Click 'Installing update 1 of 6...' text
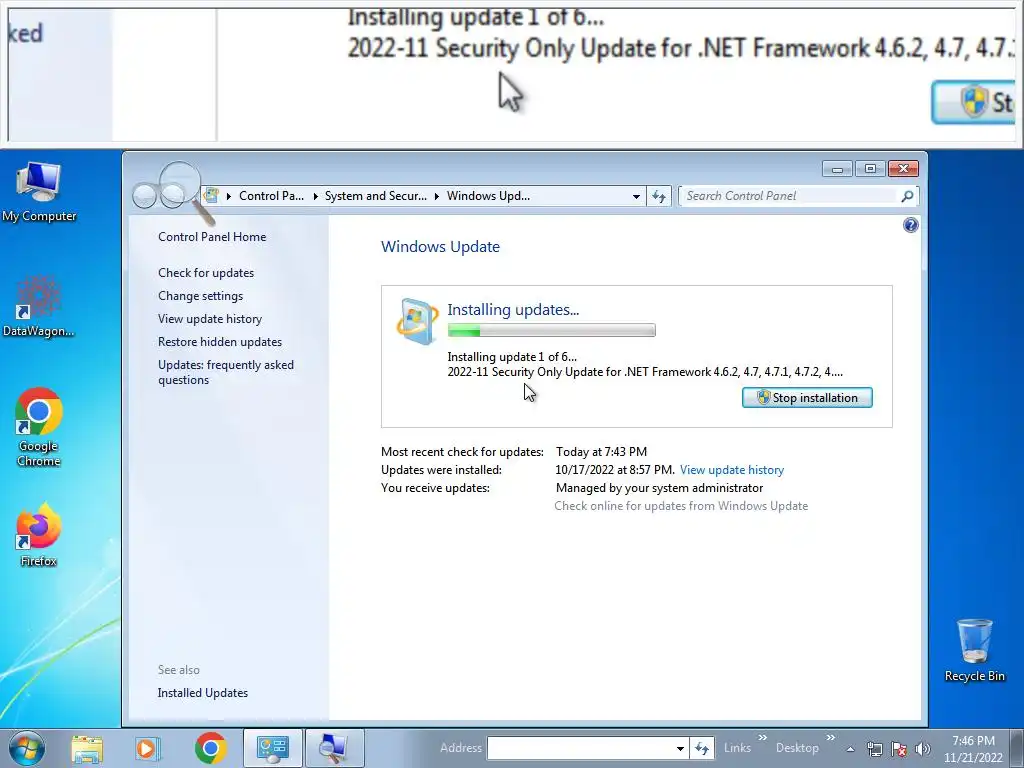The height and width of the screenshot is (768, 1024). (512, 357)
